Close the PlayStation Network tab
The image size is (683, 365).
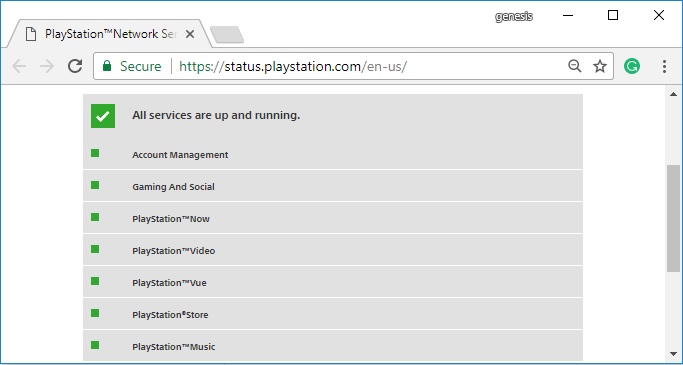pos(189,34)
